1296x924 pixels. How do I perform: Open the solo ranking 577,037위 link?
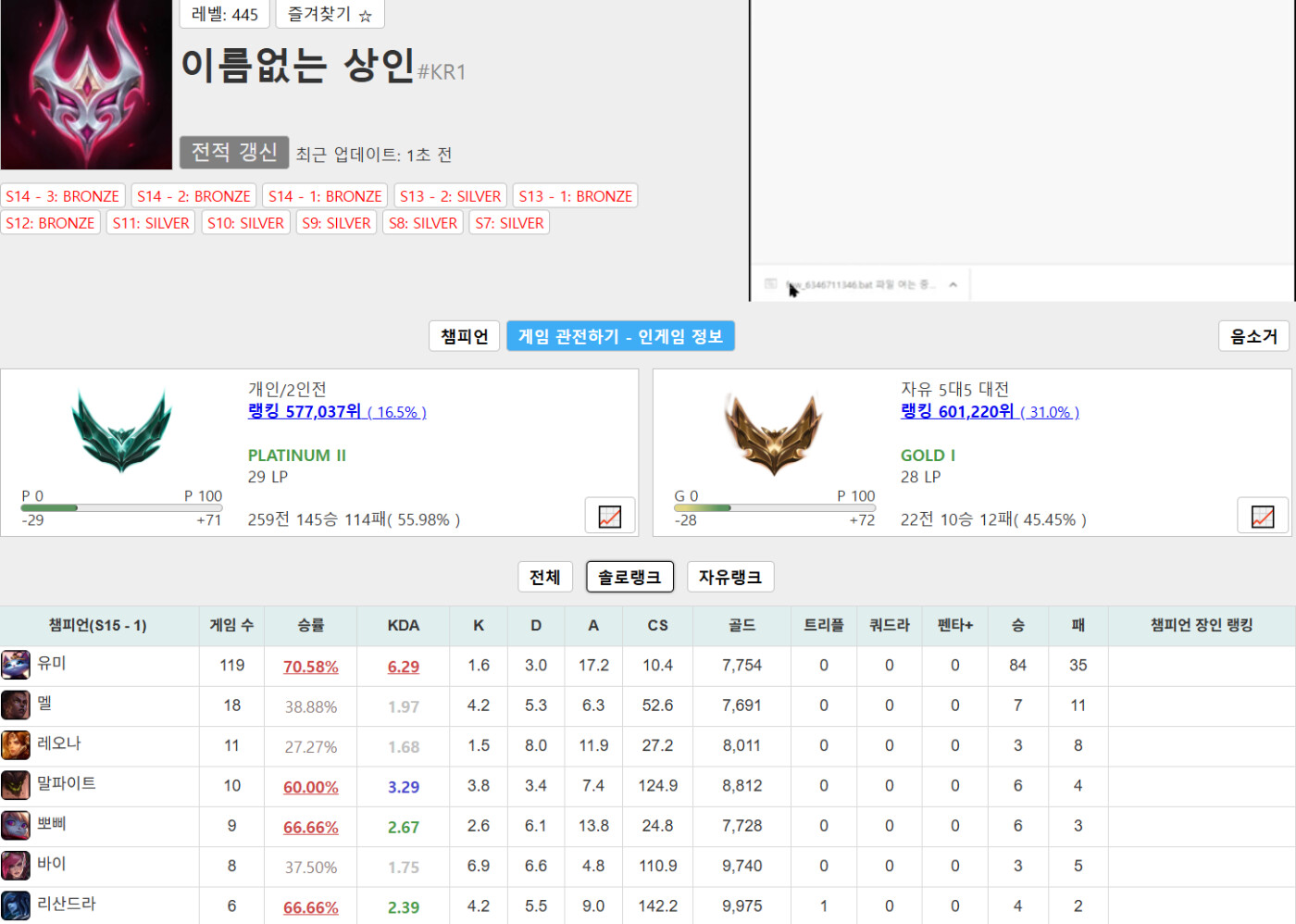coord(305,412)
